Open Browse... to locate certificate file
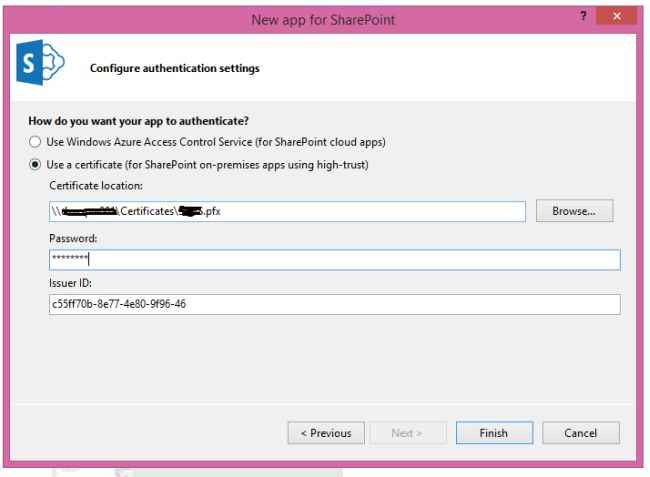Image resolution: width=650 pixels, height=477 pixels. point(574,211)
